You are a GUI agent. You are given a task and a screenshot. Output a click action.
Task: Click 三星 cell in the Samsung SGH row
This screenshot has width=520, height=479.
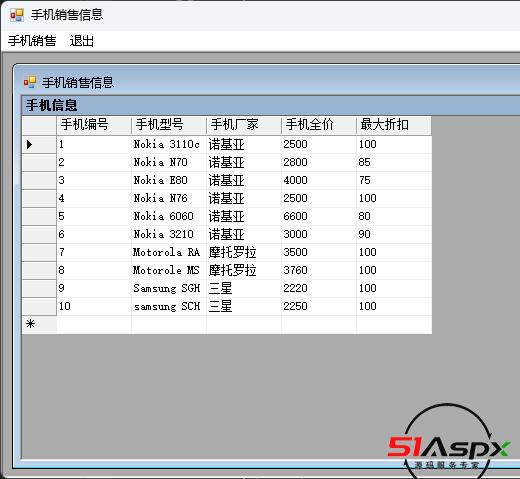pos(244,288)
